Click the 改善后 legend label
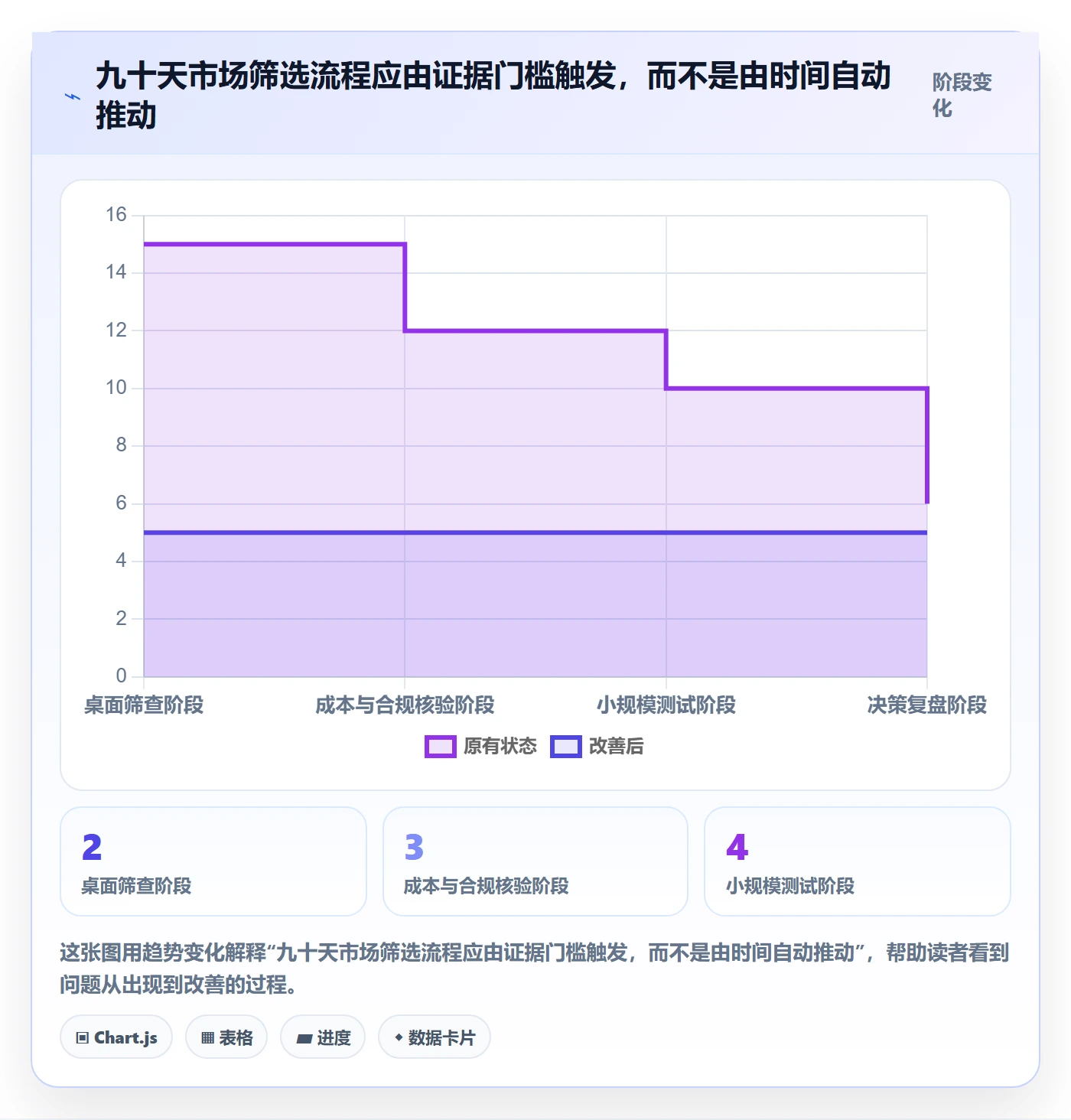The width and height of the screenshot is (1071, 1120). coord(617,747)
